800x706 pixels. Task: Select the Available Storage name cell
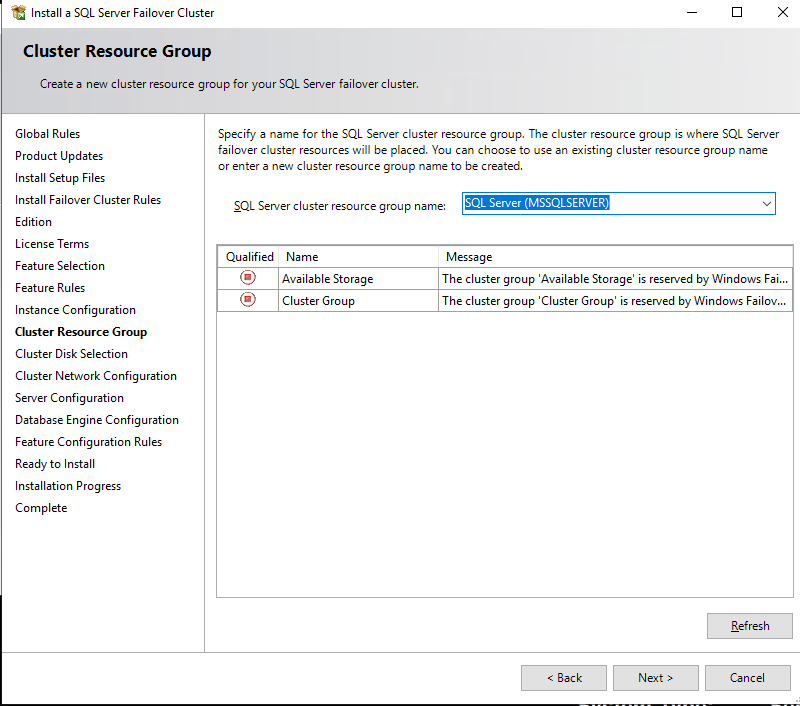tap(358, 279)
